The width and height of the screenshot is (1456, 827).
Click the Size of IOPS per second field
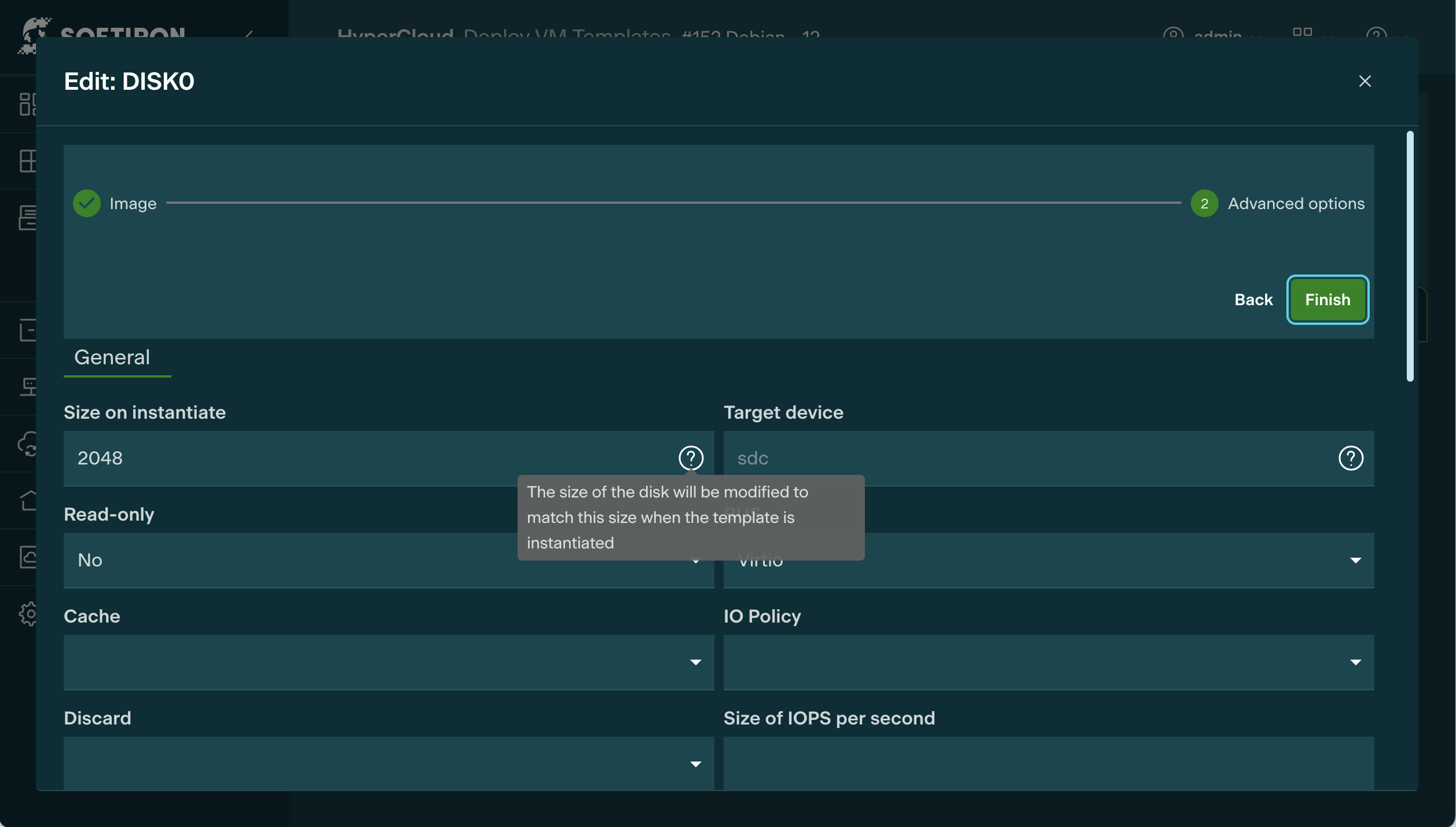point(1048,763)
